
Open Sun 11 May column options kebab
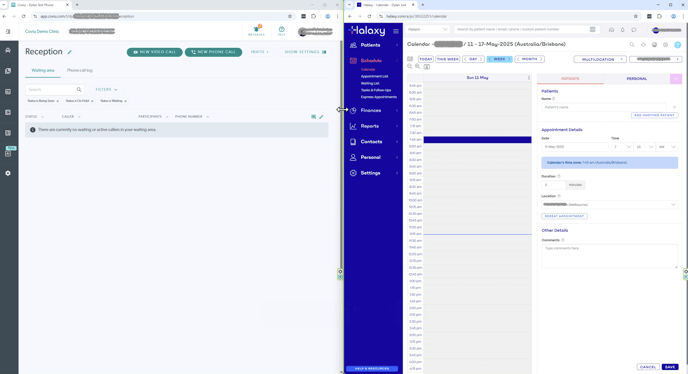coord(529,78)
